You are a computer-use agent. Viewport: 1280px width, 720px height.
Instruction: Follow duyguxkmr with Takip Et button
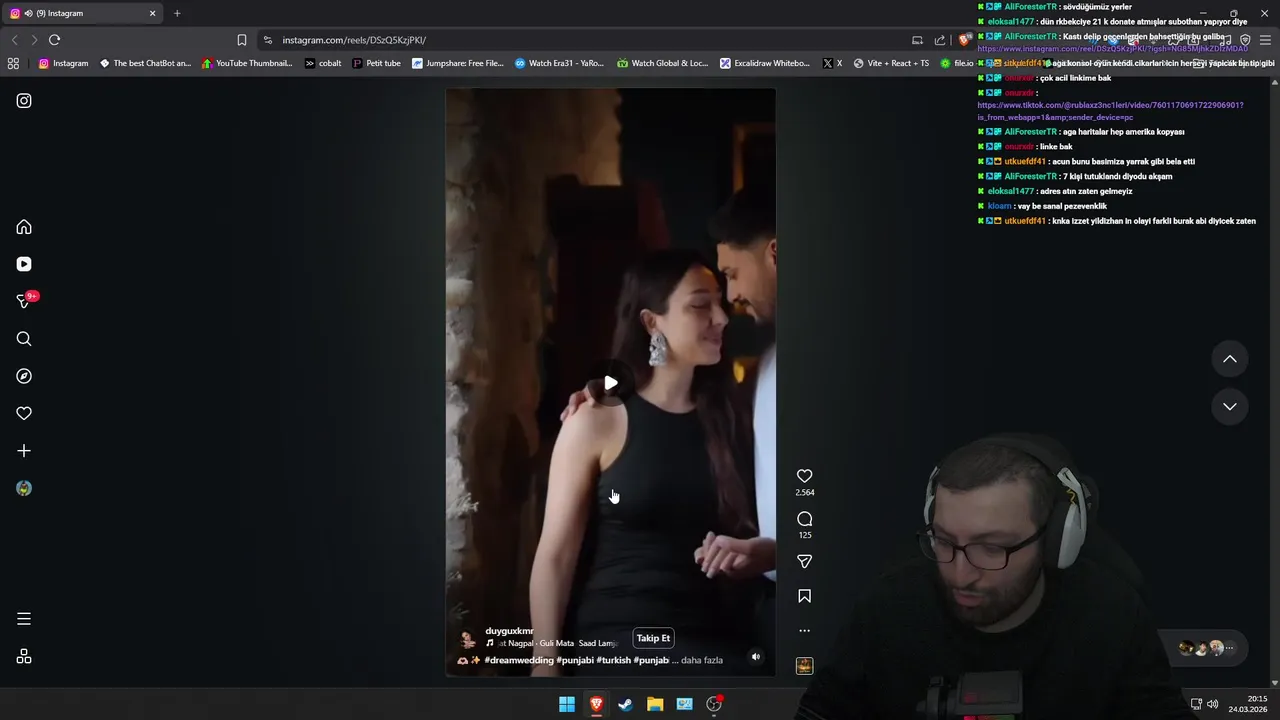pos(653,638)
